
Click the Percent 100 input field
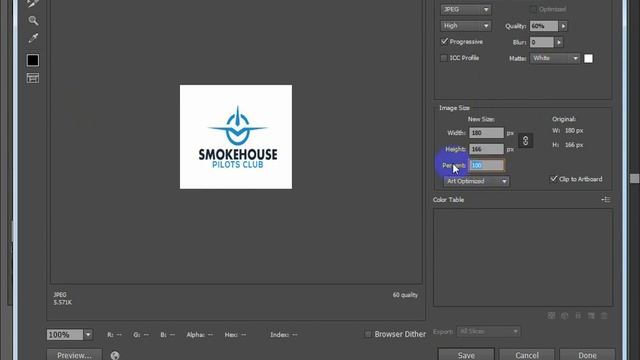487,165
